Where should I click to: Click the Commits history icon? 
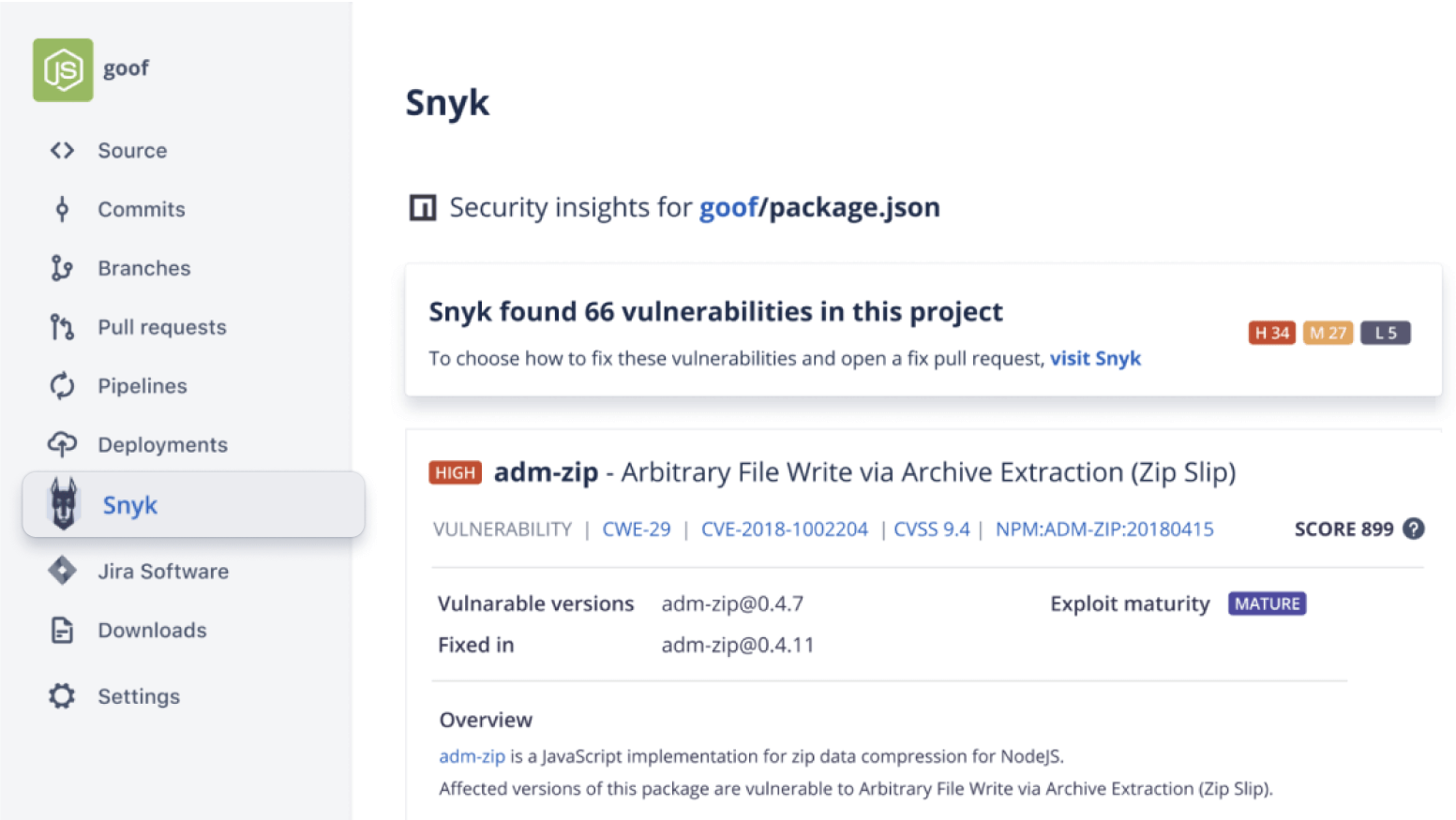[x=62, y=209]
